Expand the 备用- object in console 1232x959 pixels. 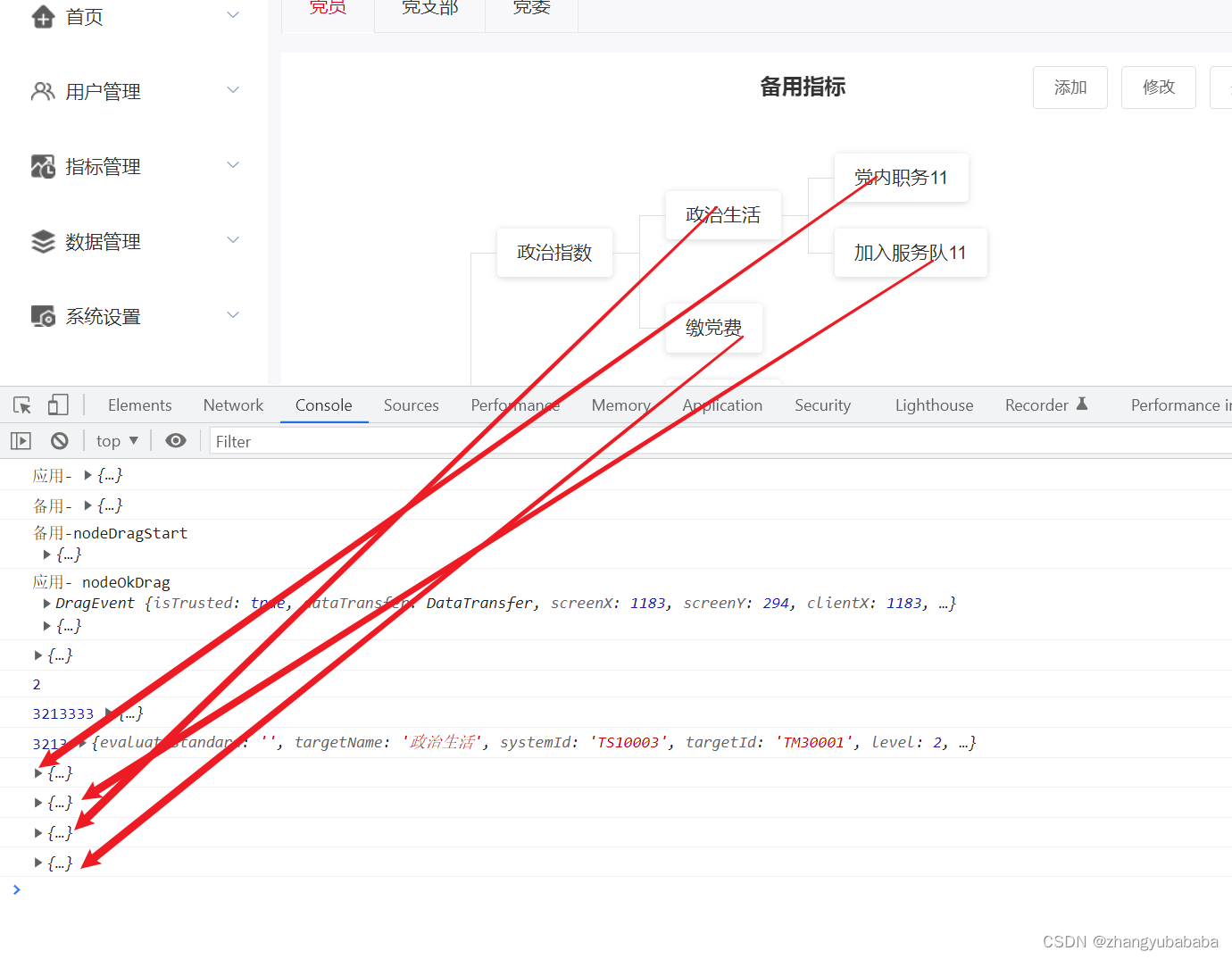point(87,505)
